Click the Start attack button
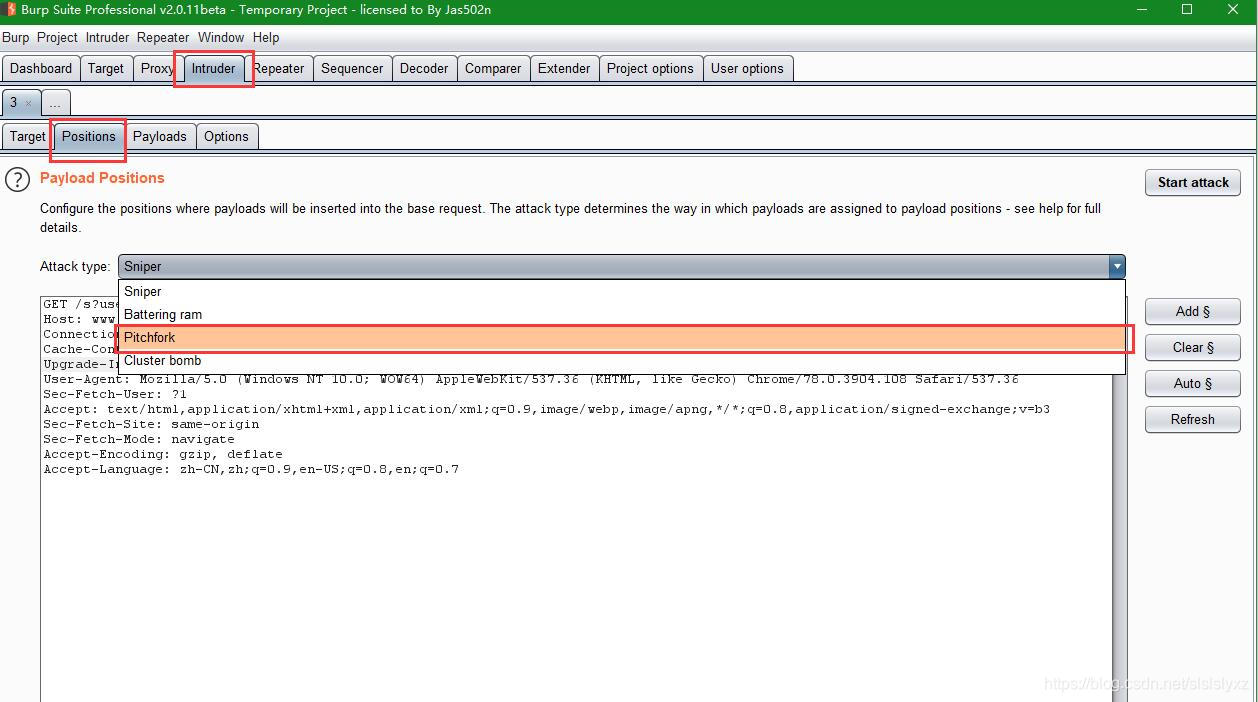 1193,182
